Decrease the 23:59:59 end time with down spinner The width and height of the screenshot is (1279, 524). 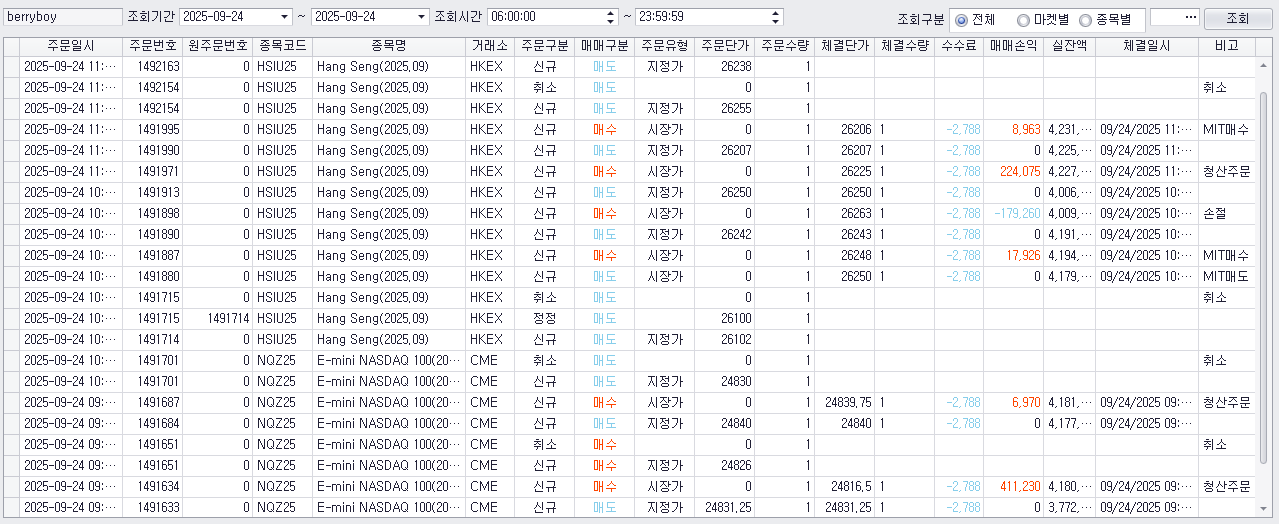(x=776, y=21)
